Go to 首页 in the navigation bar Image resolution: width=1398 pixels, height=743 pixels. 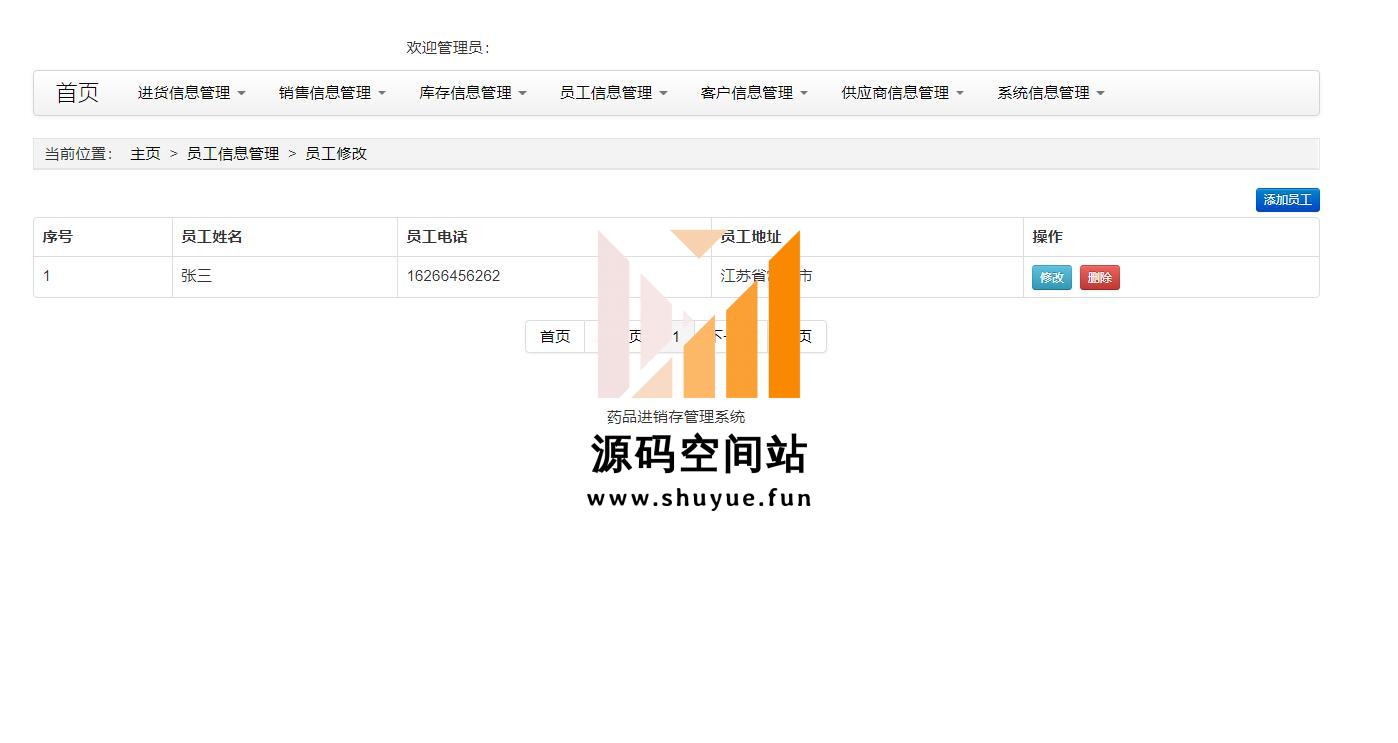tap(77, 93)
